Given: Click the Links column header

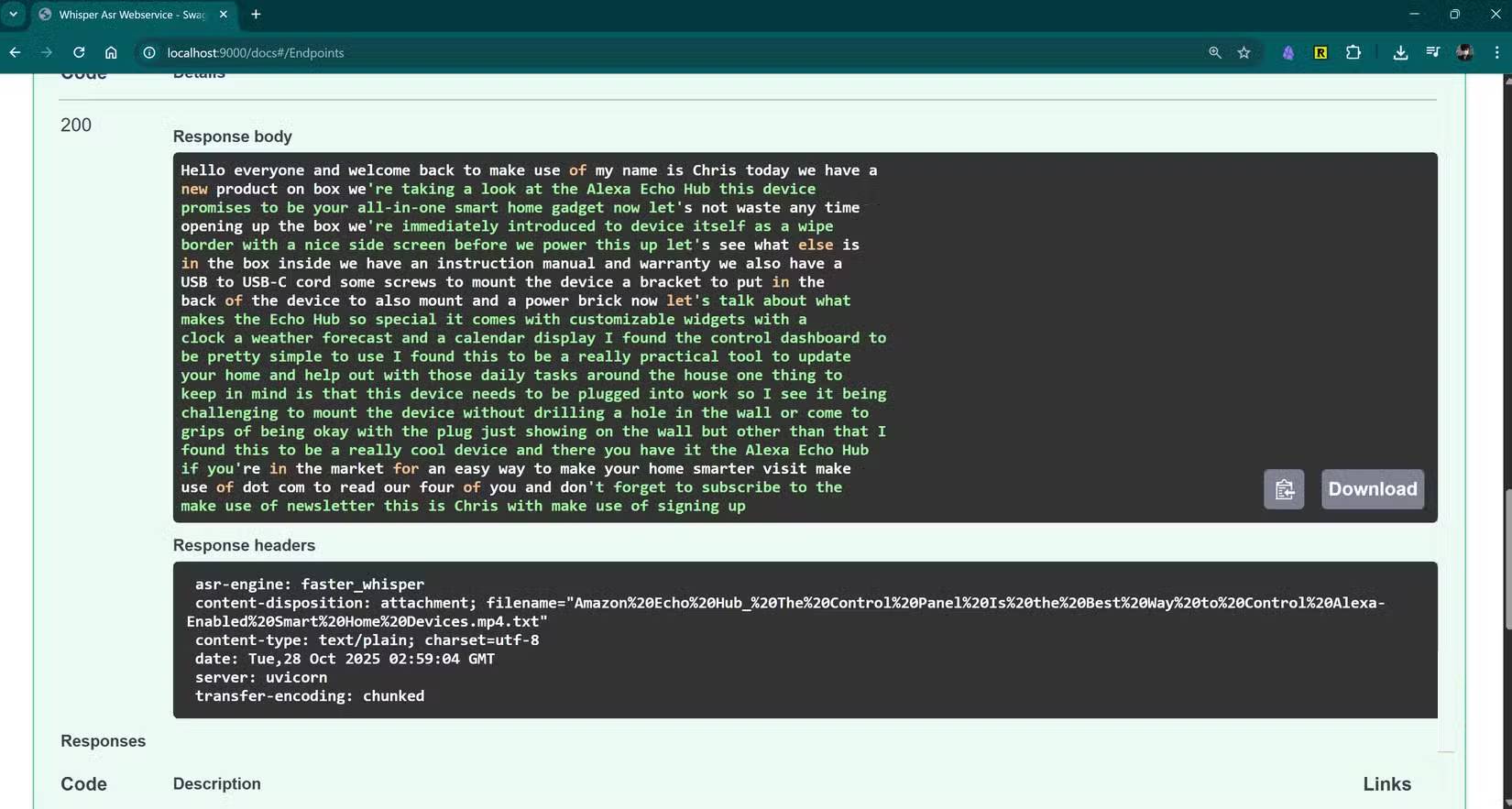Looking at the screenshot, I should pyautogui.click(x=1386, y=784).
